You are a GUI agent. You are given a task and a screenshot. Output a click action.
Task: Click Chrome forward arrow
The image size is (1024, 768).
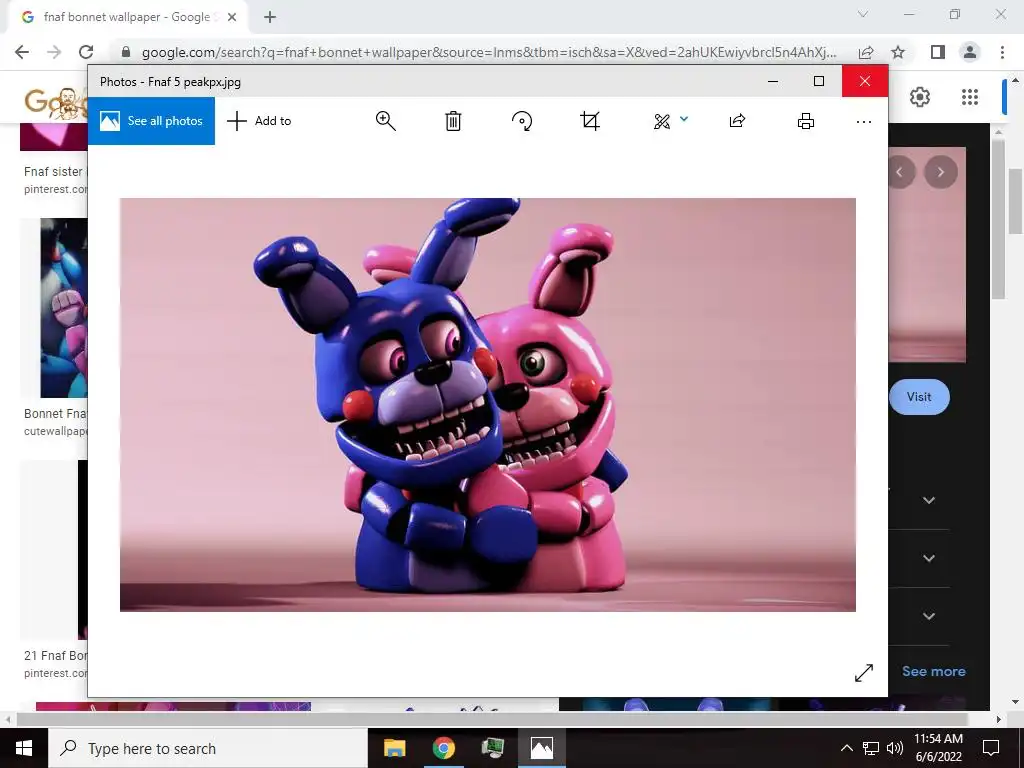54,52
